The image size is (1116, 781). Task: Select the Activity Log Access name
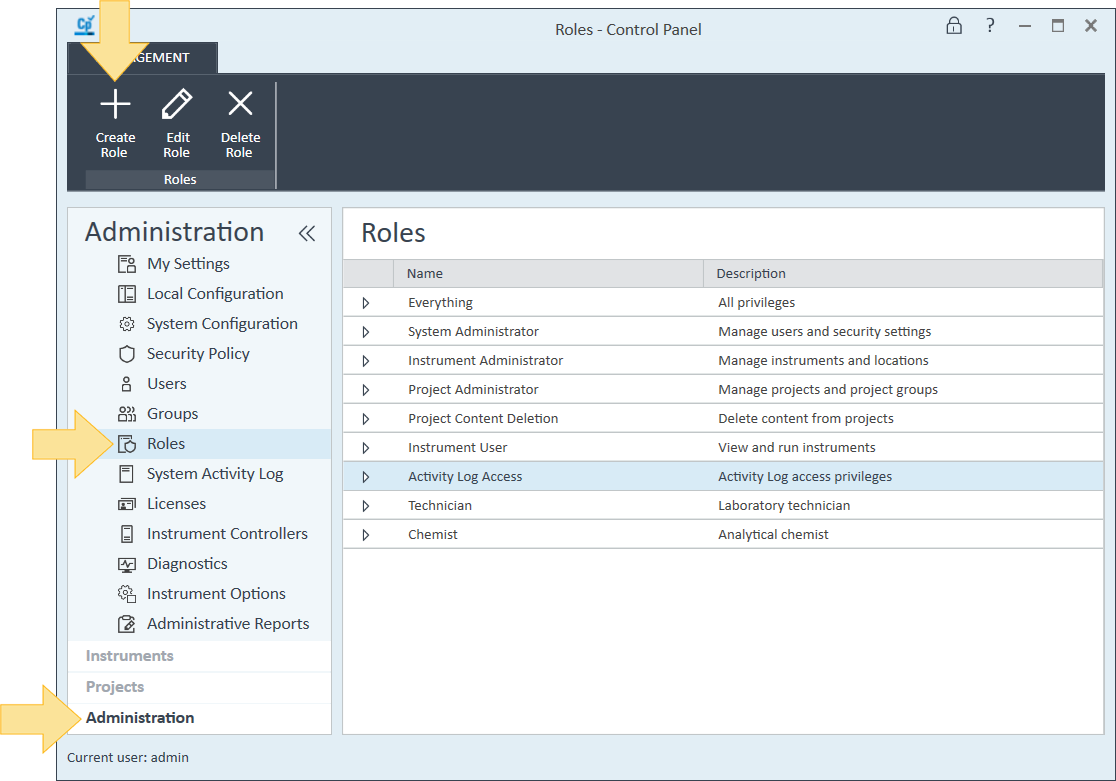pos(465,477)
